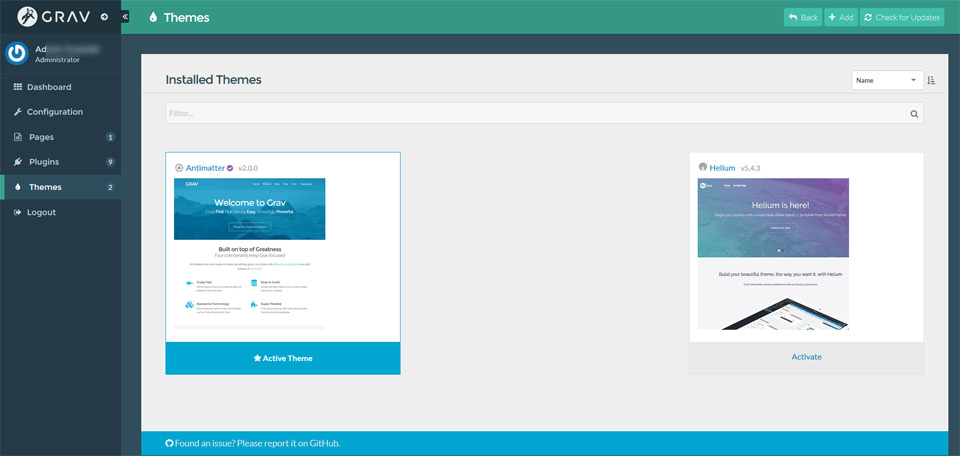This screenshot has height=456, width=960.
Task: Open the administrator profile avatar
Action: pyautogui.click(x=17, y=53)
